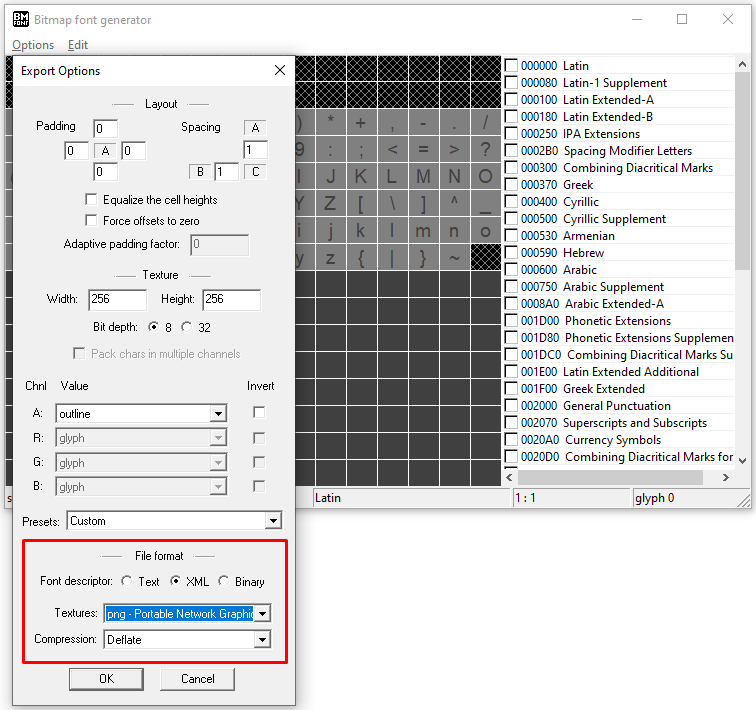Tick the 002000 General Punctuation checkbox

(511, 405)
